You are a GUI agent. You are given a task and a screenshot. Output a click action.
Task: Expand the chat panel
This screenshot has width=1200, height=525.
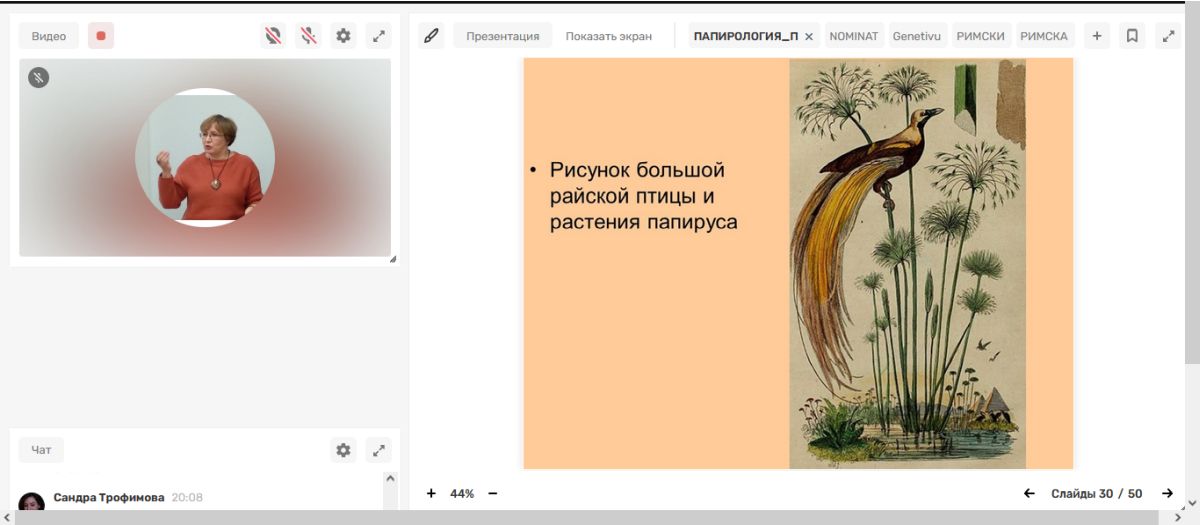[378, 450]
